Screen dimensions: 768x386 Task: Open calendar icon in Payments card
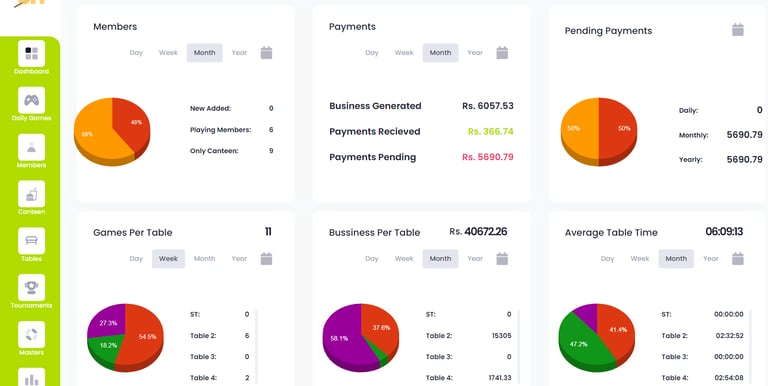[502, 53]
